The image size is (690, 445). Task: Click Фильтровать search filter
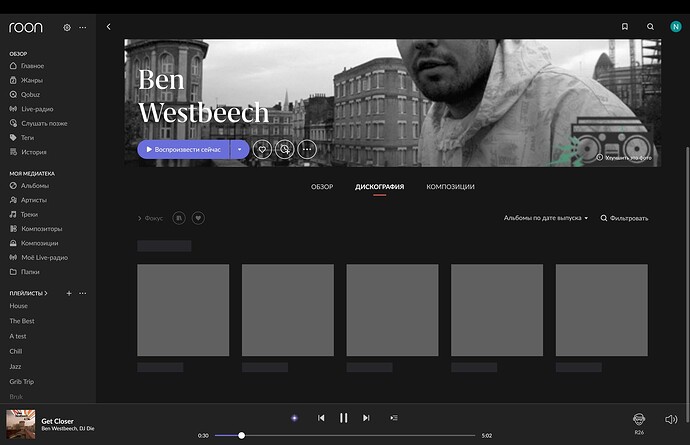tap(624, 218)
